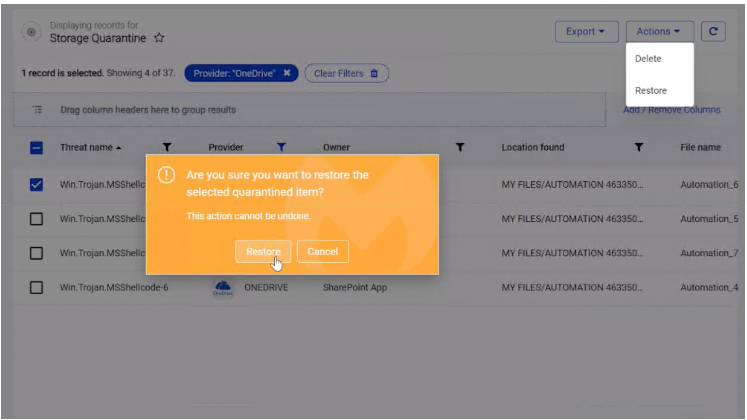747x420 pixels.
Task: Check the last row's checkbox
Action: 36,288
